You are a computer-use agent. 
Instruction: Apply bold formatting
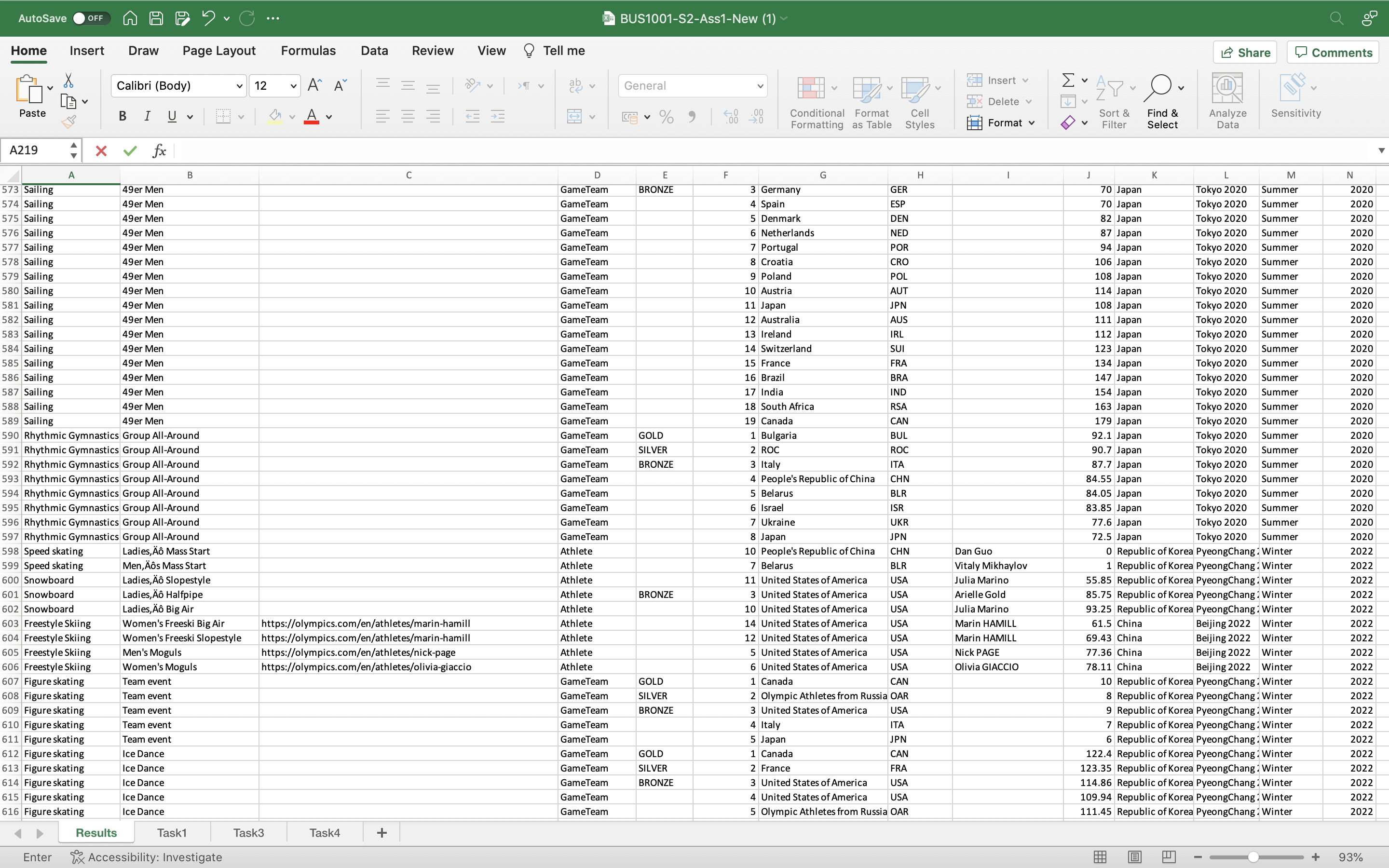coord(122,116)
